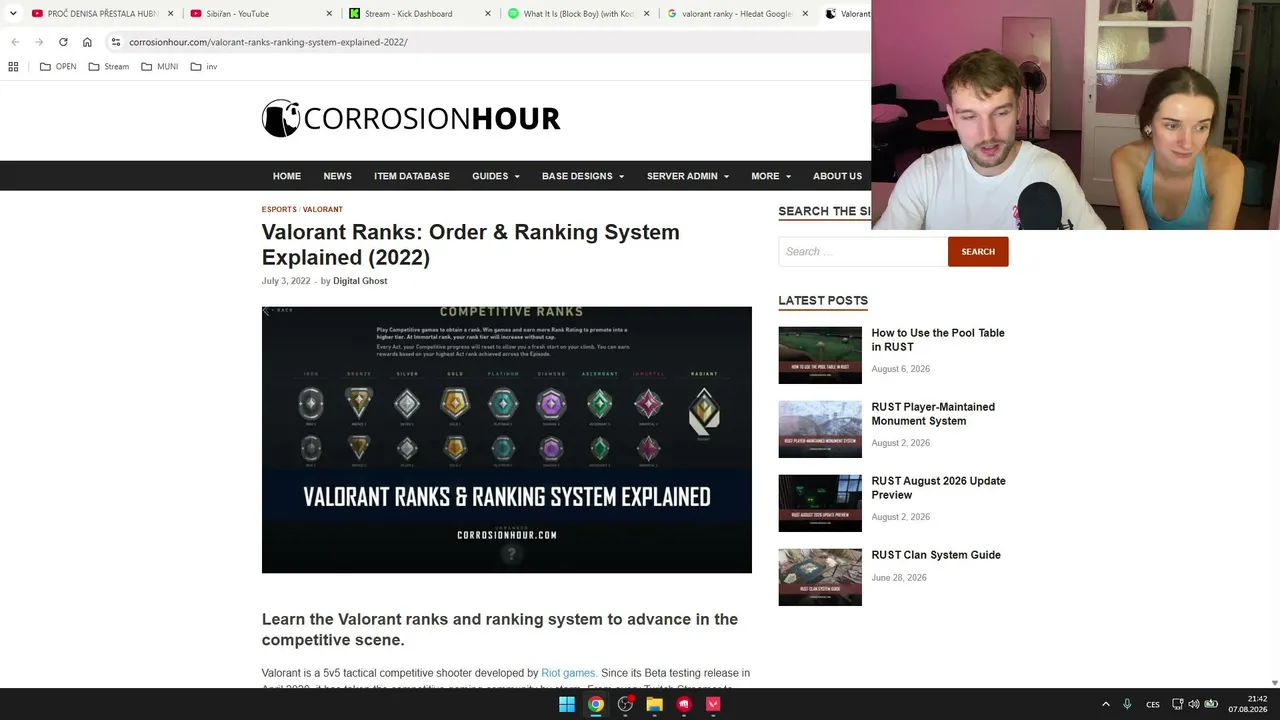
Task: Open author Digital Ghost's page
Action: [x=360, y=281]
